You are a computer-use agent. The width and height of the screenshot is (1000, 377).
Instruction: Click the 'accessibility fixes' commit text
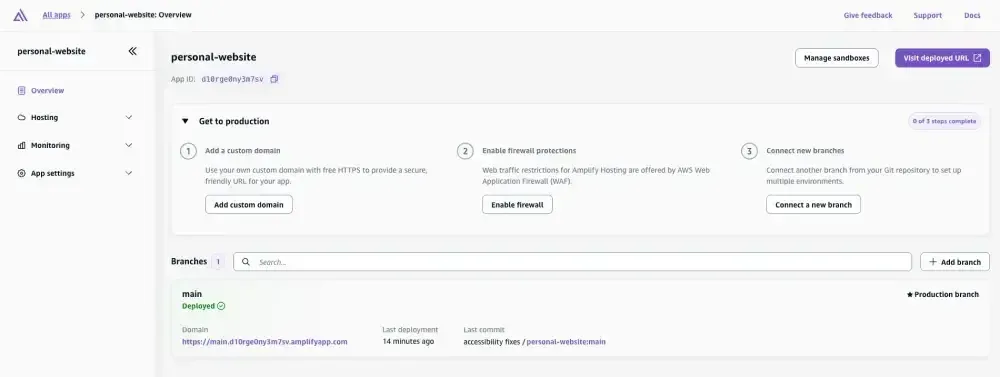tap(493, 342)
